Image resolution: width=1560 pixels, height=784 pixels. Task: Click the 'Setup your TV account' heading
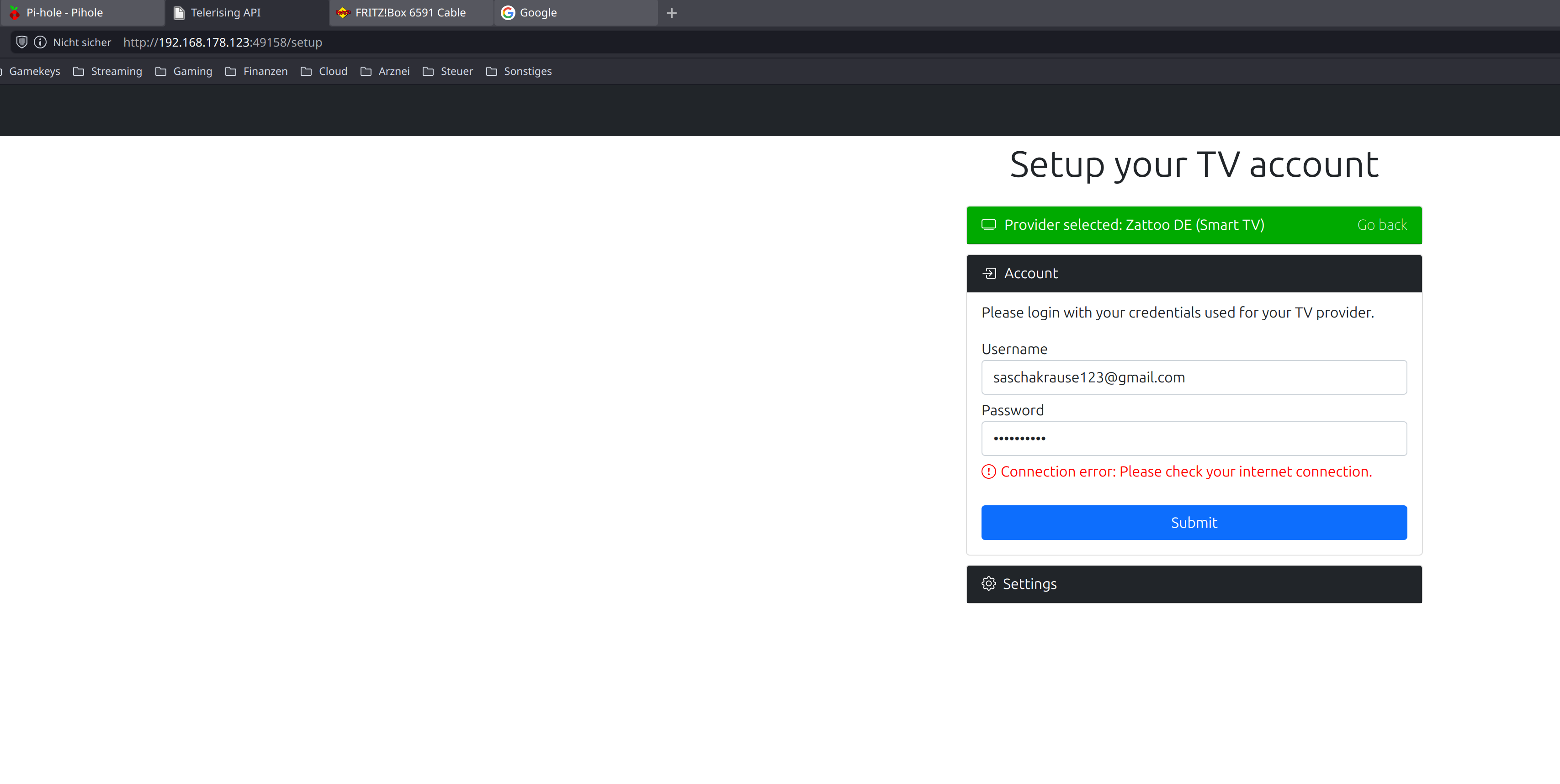[x=1194, y=164]
